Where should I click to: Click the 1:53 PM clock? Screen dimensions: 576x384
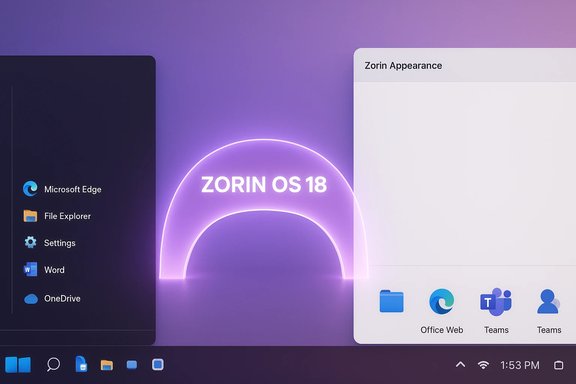520,365
